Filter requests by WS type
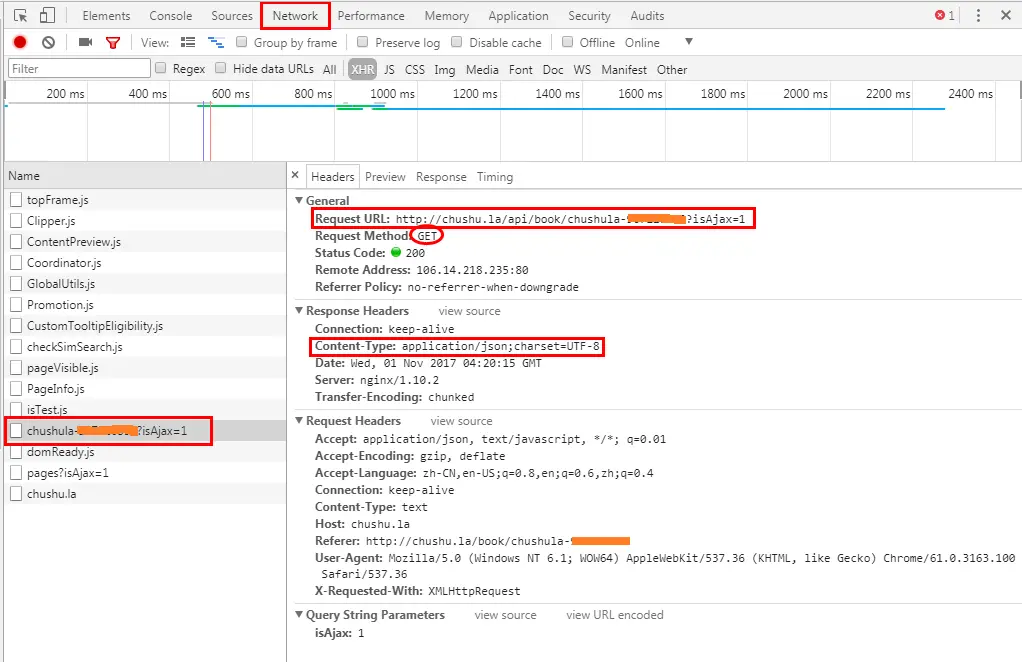 point(582,69)
